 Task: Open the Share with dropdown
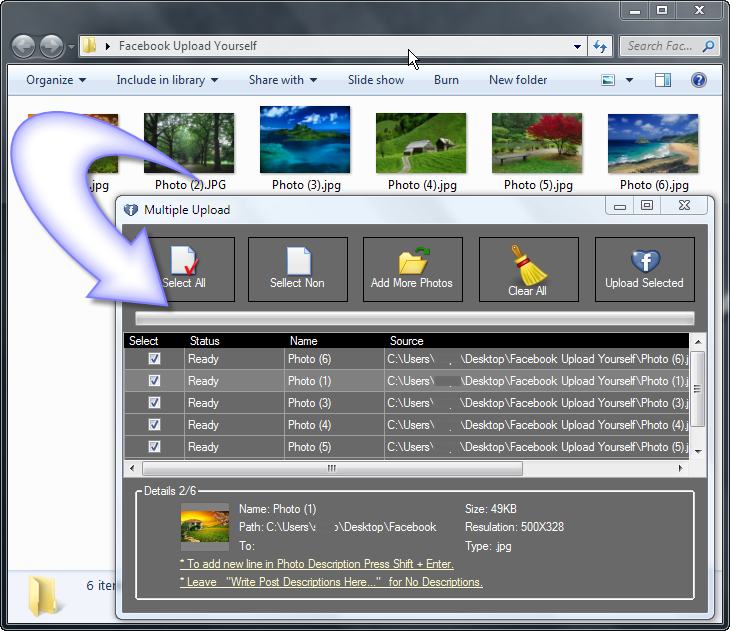(283, 80)
